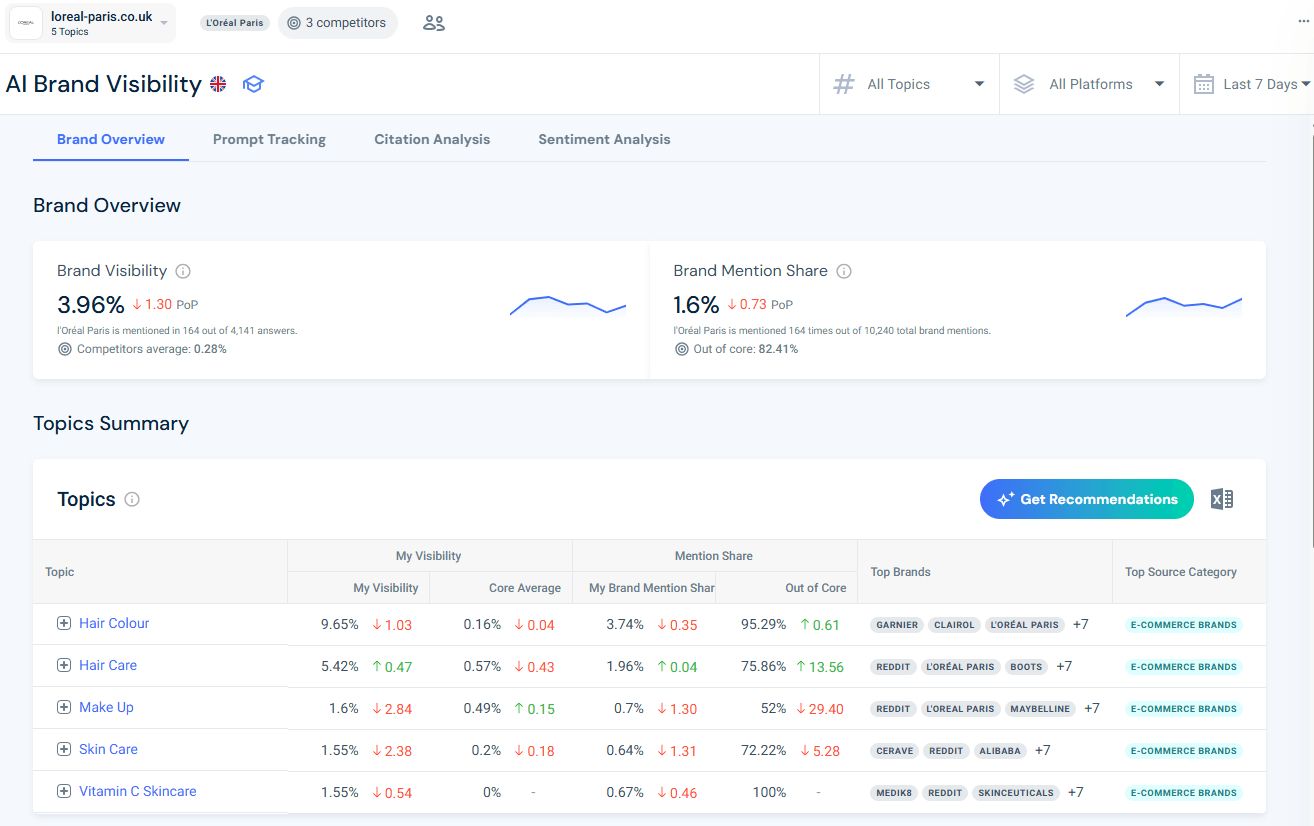Image resolution: width=1314 pixels, height=826 pixels.
Task: Click the Topics info icon
Action: coord(132,499)
